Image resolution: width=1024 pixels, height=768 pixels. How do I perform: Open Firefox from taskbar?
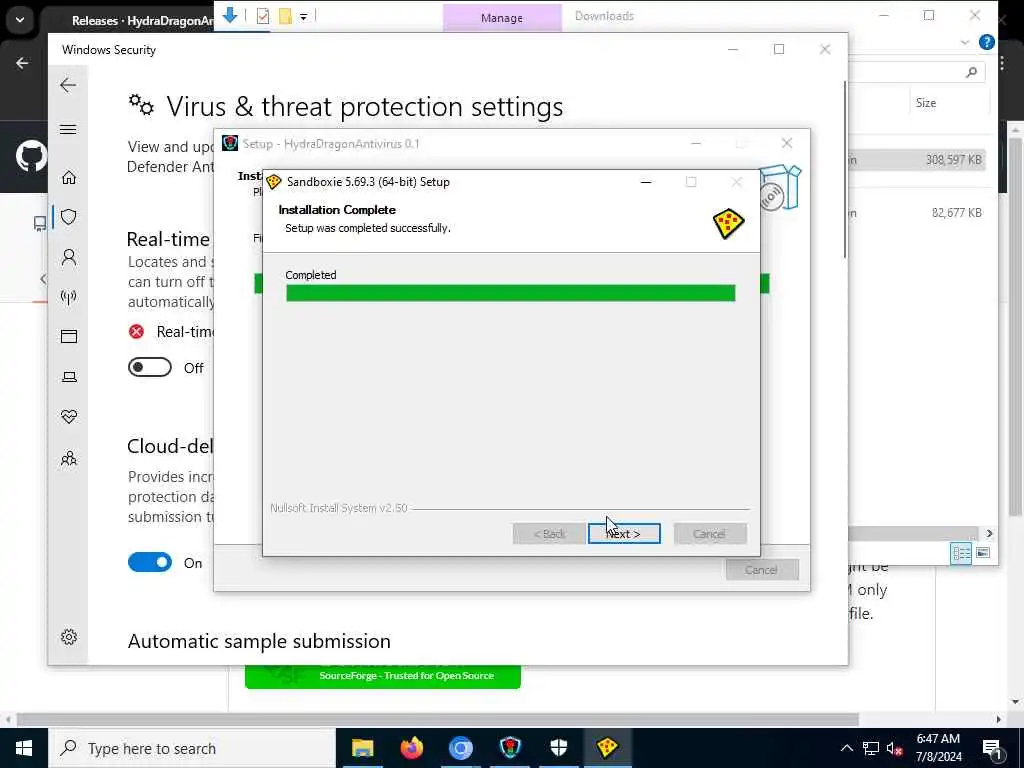coord(411,748)
